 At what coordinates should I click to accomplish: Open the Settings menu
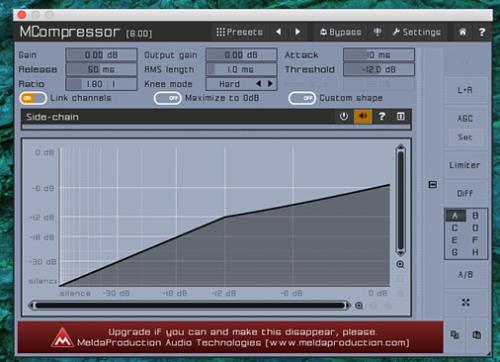pos(417,32)
